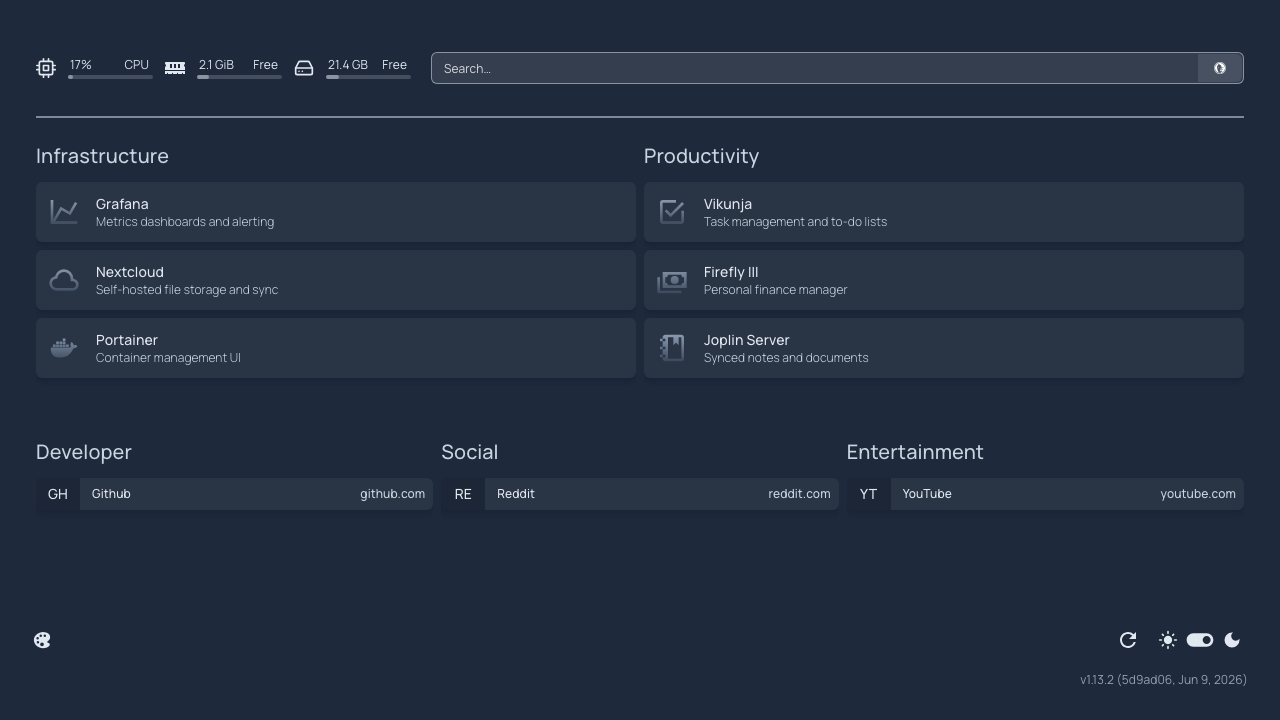This screenshot has width=1280, height=720.
Task: Click "Metrics dashboards and alerting" description
Action: 185,222
